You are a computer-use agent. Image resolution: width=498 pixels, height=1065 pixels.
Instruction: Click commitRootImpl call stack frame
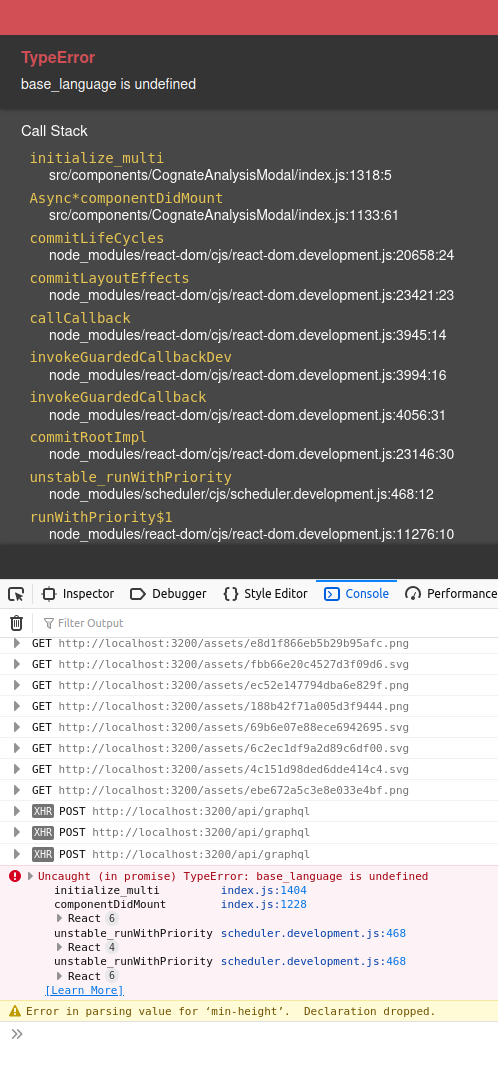(88, 437)
